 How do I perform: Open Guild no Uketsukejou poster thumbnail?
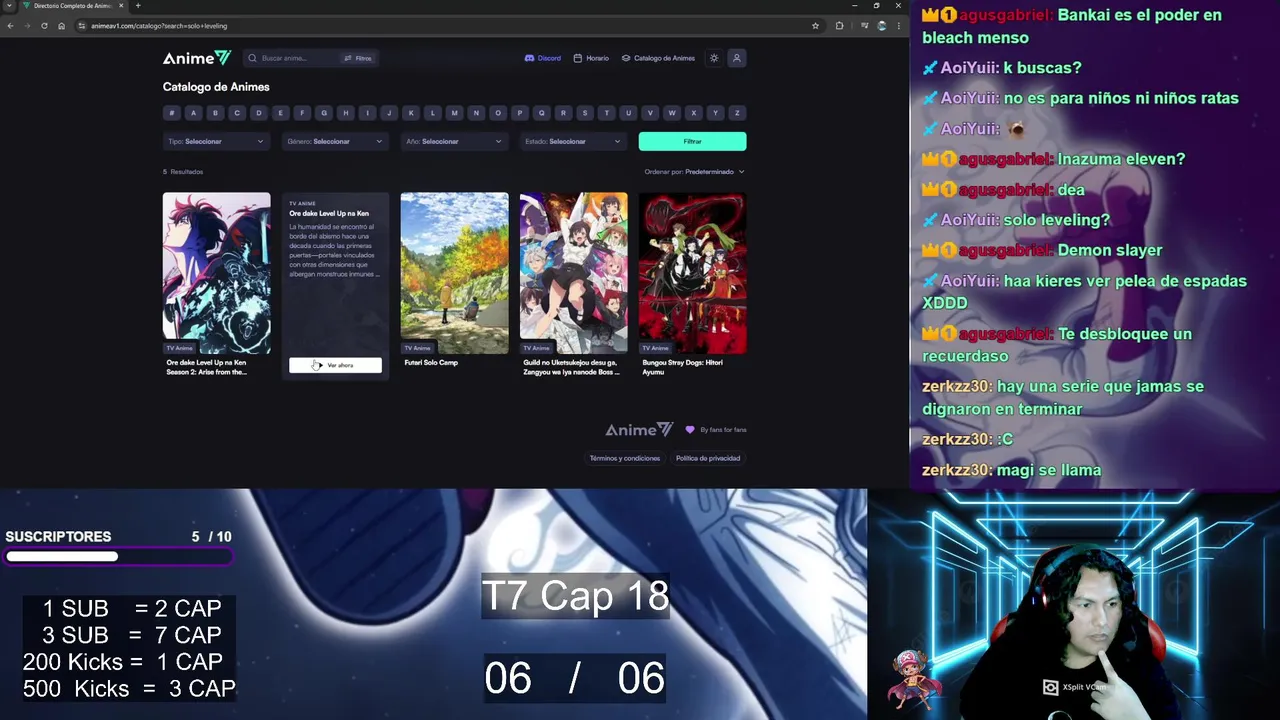573,273
